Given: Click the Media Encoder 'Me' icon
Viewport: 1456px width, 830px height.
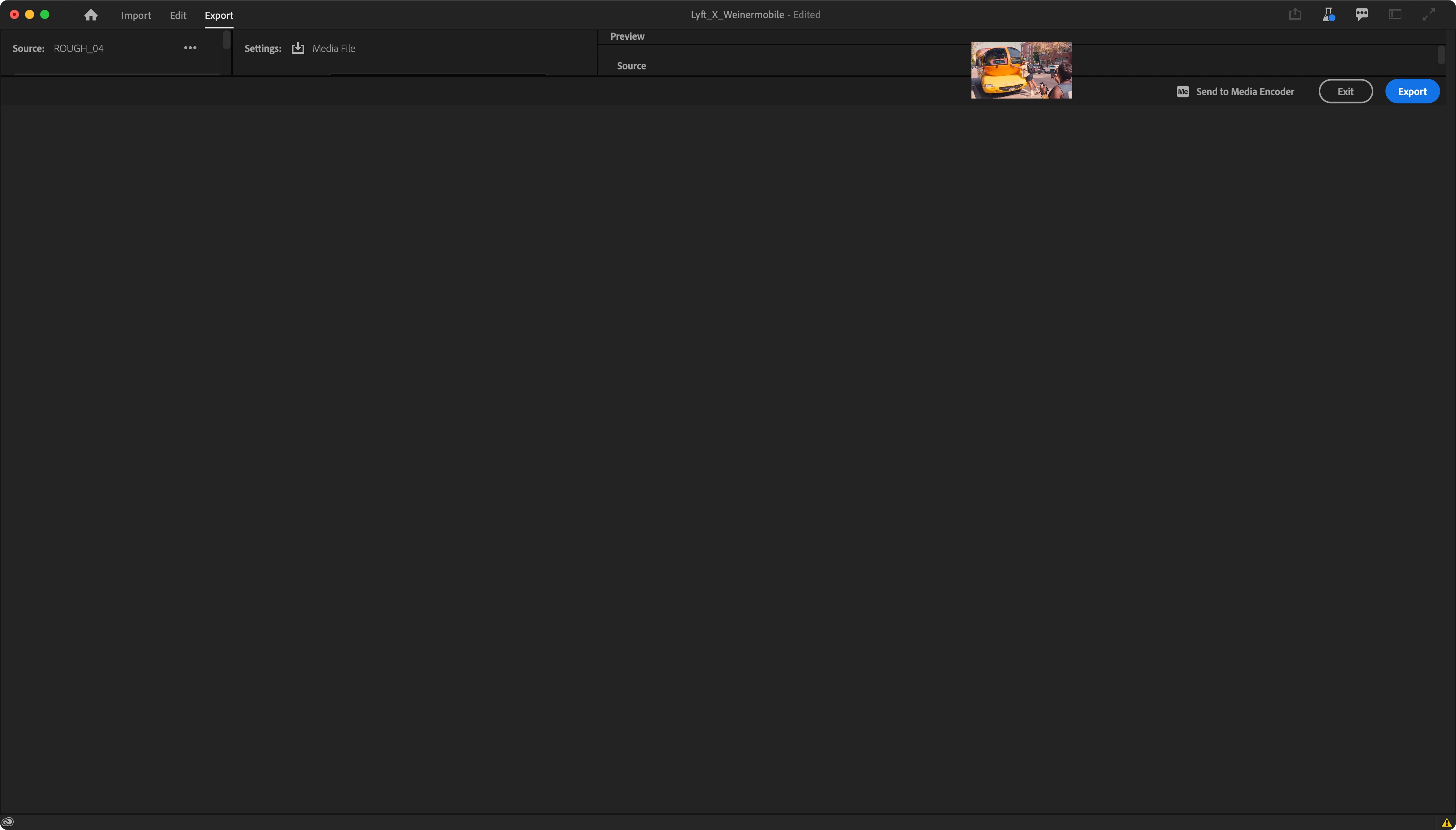Looking at the screenshot, I should tap(1183, 92).
